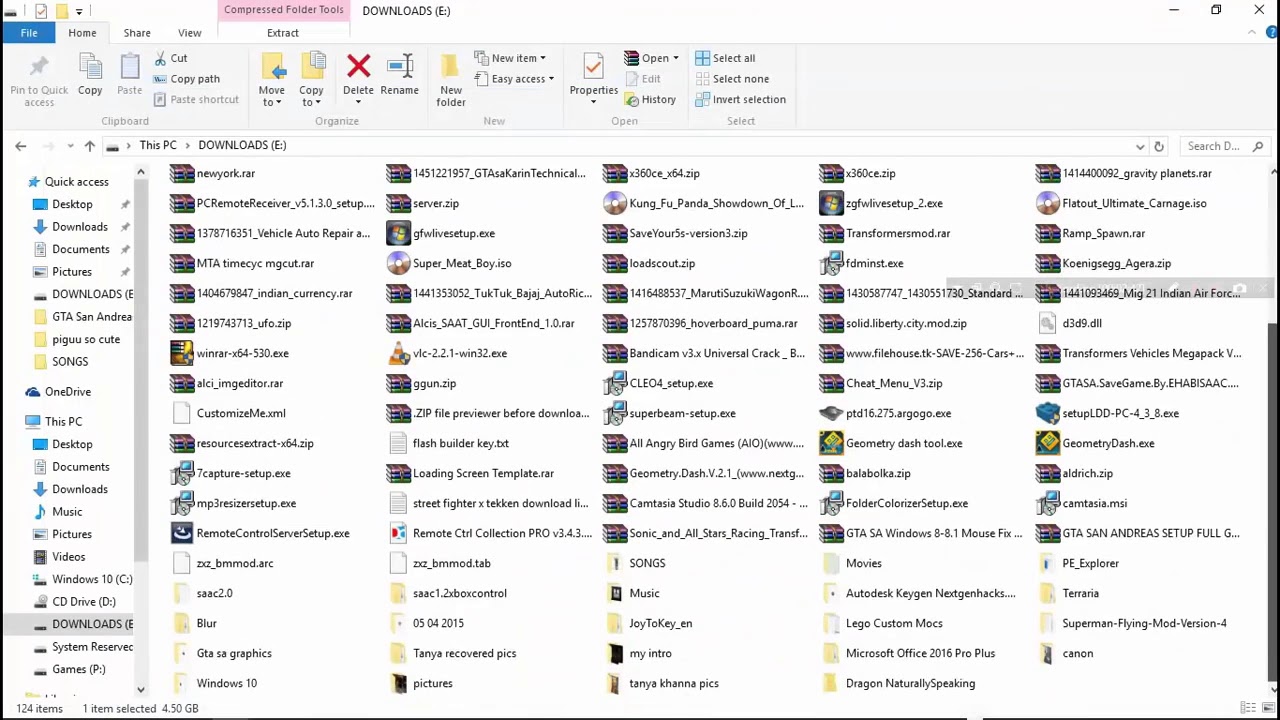Open the Move to dropdown arrow
Screen dimensions: 1280x720
pyautogui.click(x=277, y=103)
